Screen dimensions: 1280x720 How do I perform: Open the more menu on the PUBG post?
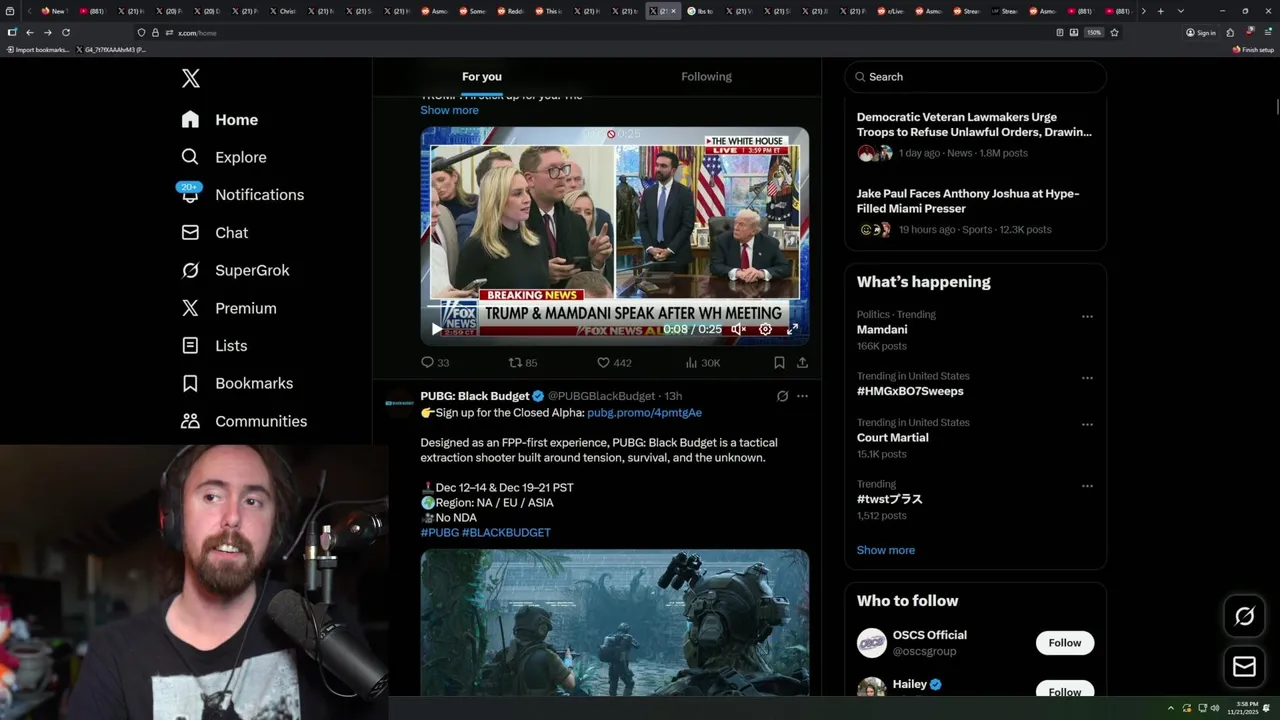(802, 396)
